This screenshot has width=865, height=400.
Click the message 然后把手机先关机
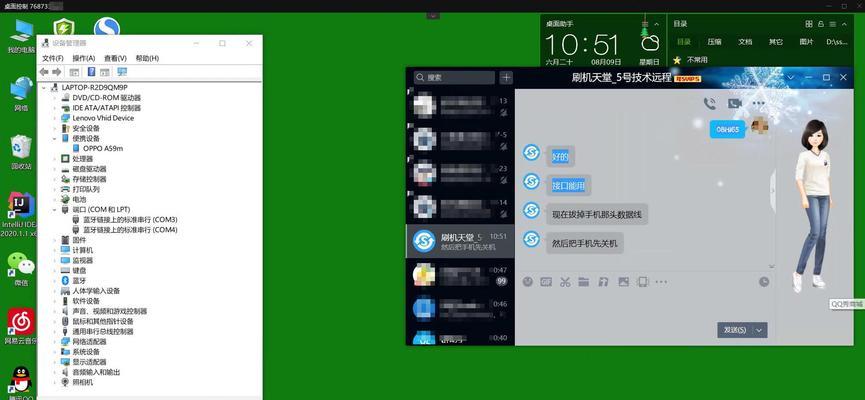click(585, 243)
